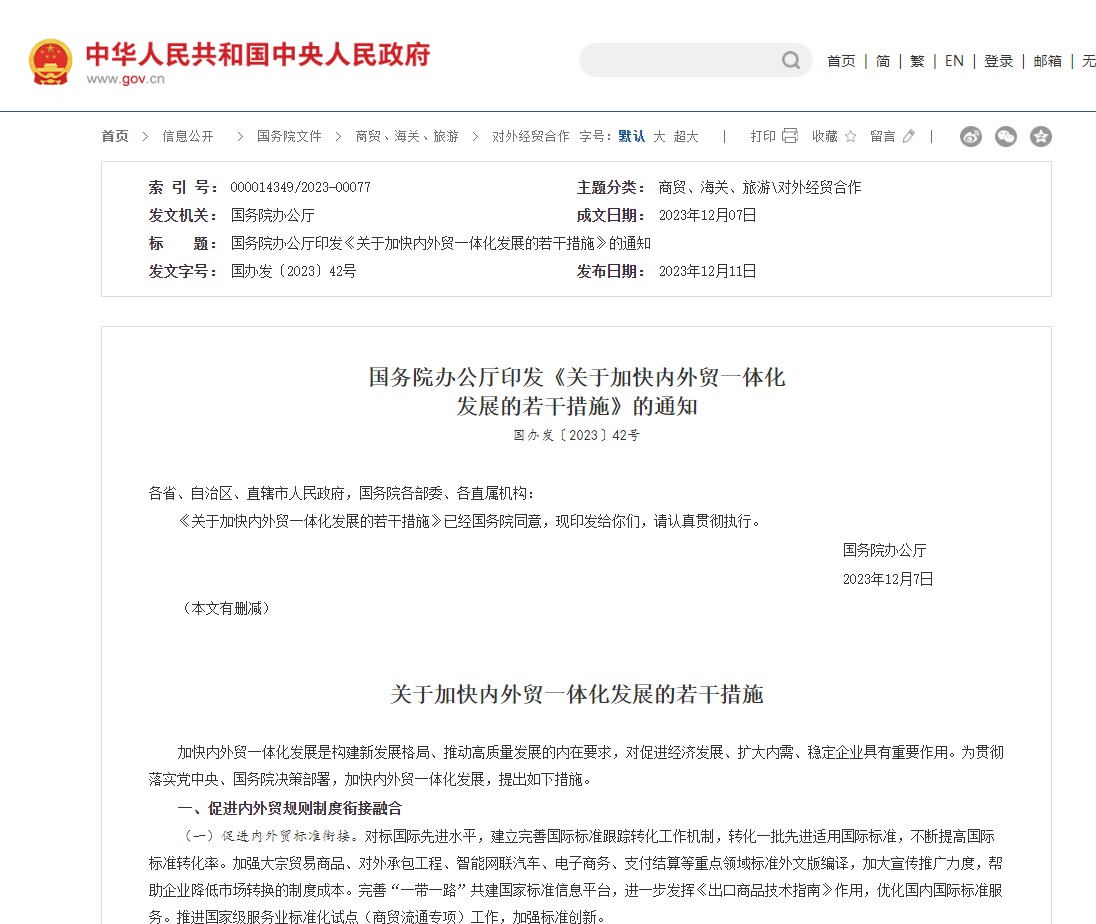The image size is (1096, 924).
Task: Click the heading 关于加快内外贸一体化发展的若干措施
Action: pyautogui.click(x=577, y=694)
